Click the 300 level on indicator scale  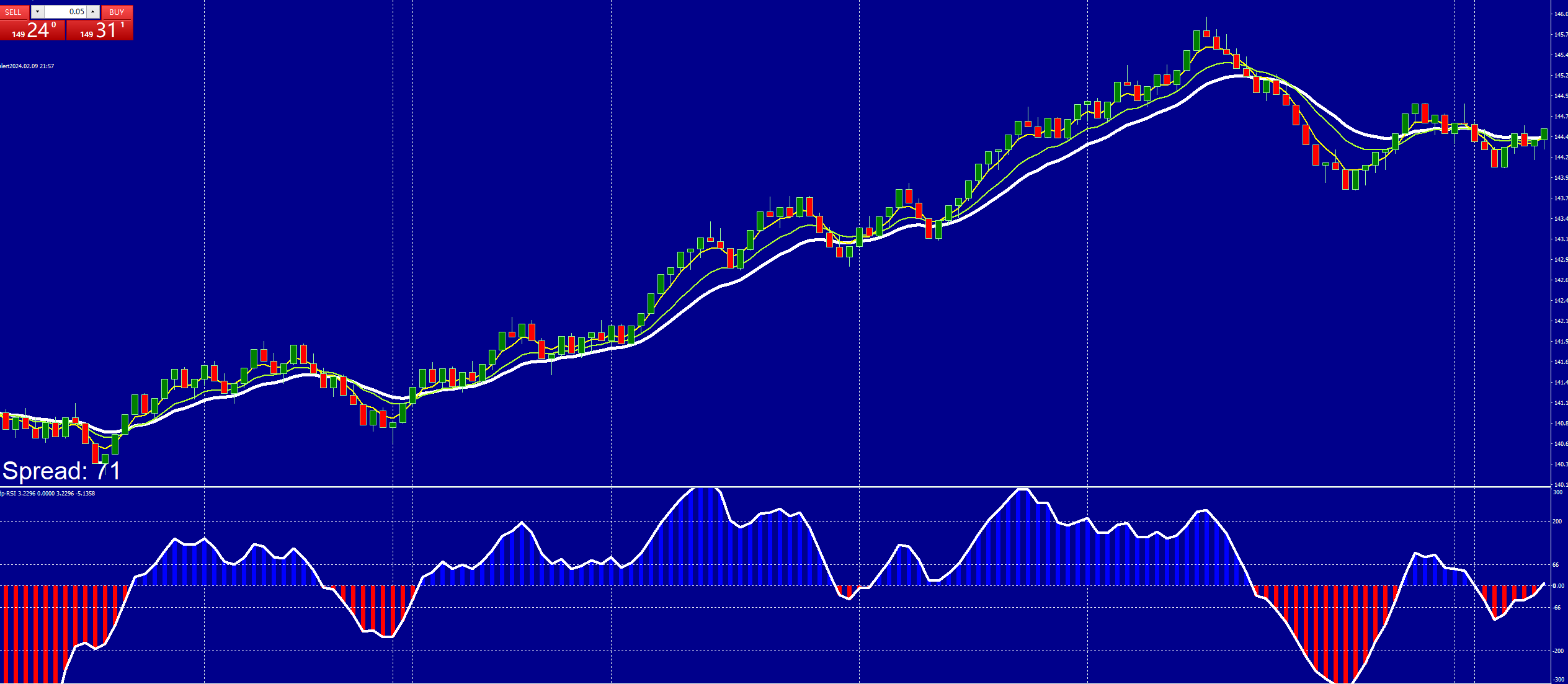[1557, 492]
